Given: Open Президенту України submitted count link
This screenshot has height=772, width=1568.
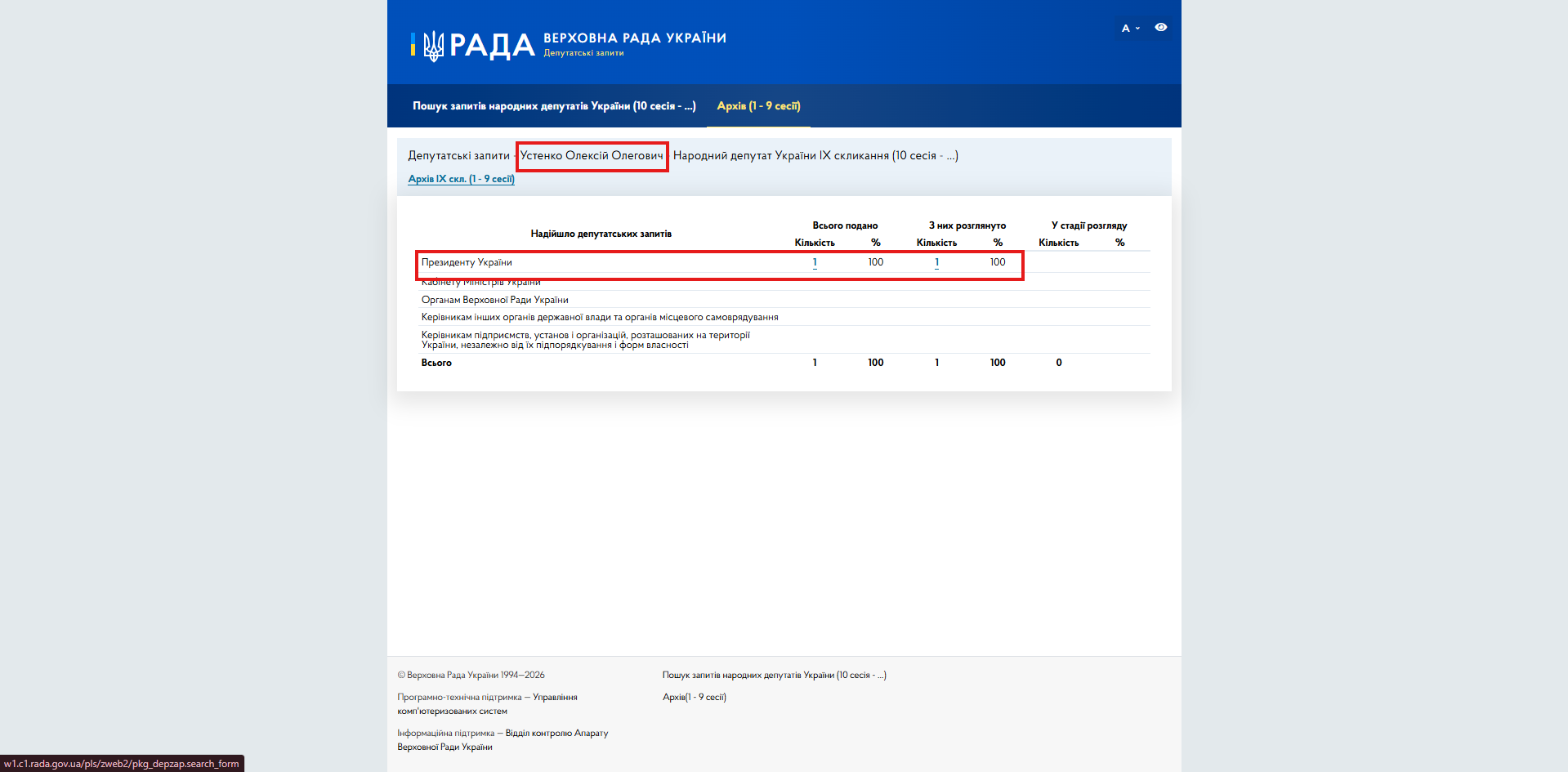Looking at the screenshot, I should point(815,262).
